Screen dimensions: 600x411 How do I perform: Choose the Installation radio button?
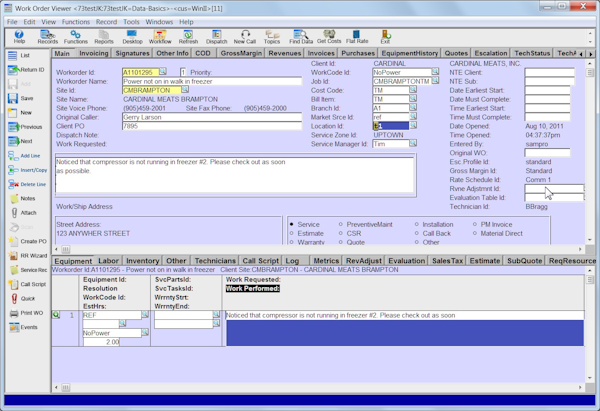pyautogui.click(x=415, y=225)
